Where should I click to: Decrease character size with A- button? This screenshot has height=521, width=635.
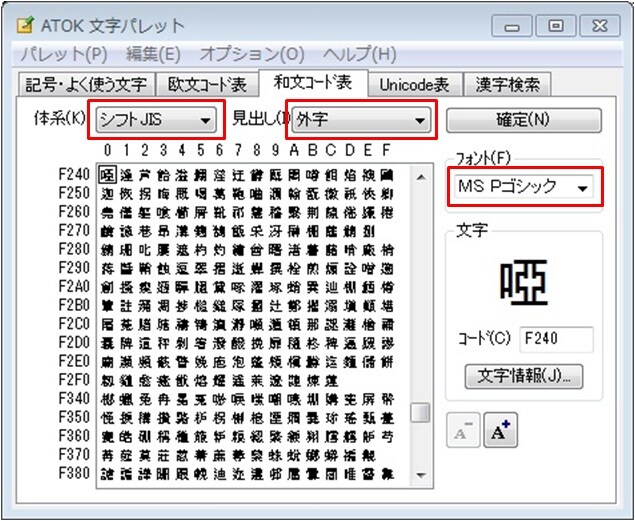463,430
